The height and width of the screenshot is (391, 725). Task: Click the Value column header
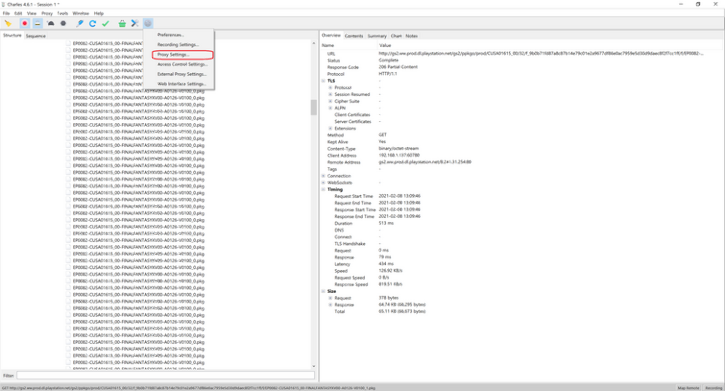[x=385, y=45]
